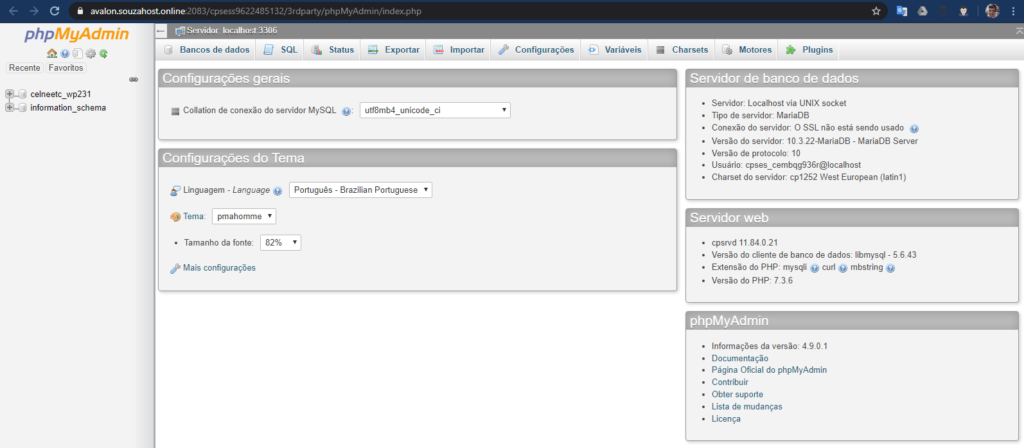Open the Tamanho da fonte dropdown showing 82%

pyautogui.click(x=281, y=242)
